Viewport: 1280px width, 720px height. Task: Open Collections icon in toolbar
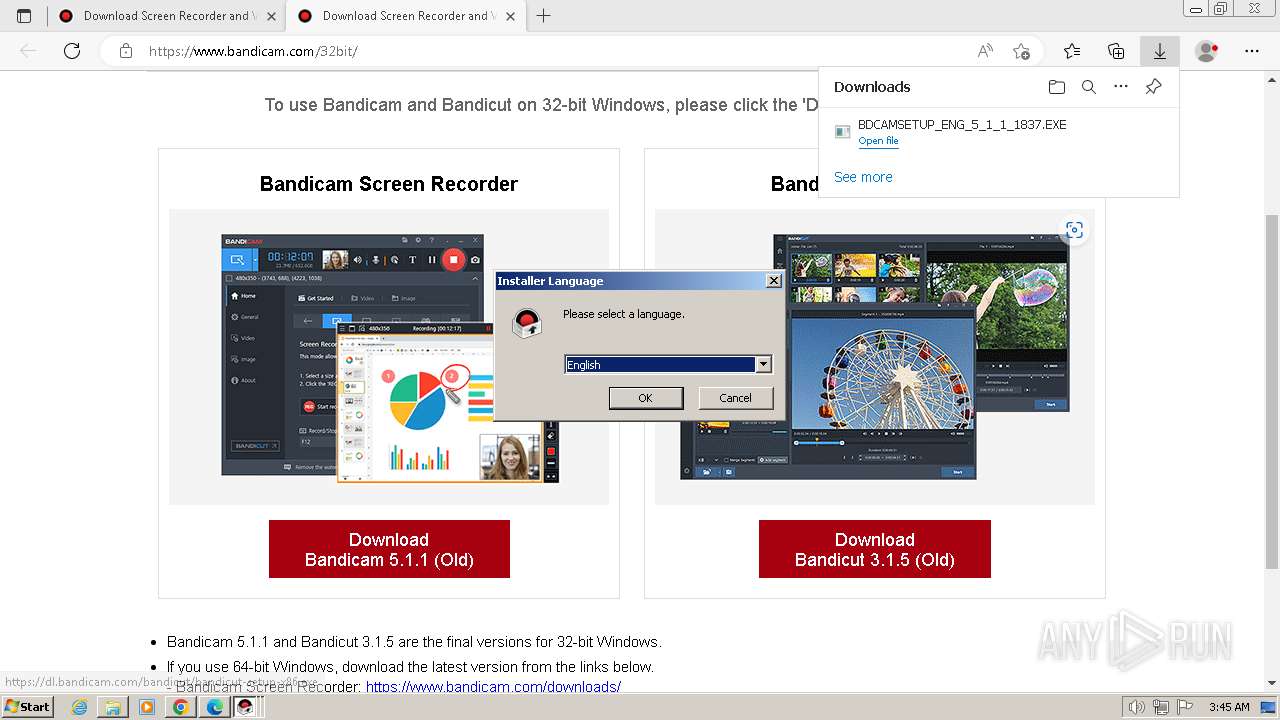tap(1116, 51)
